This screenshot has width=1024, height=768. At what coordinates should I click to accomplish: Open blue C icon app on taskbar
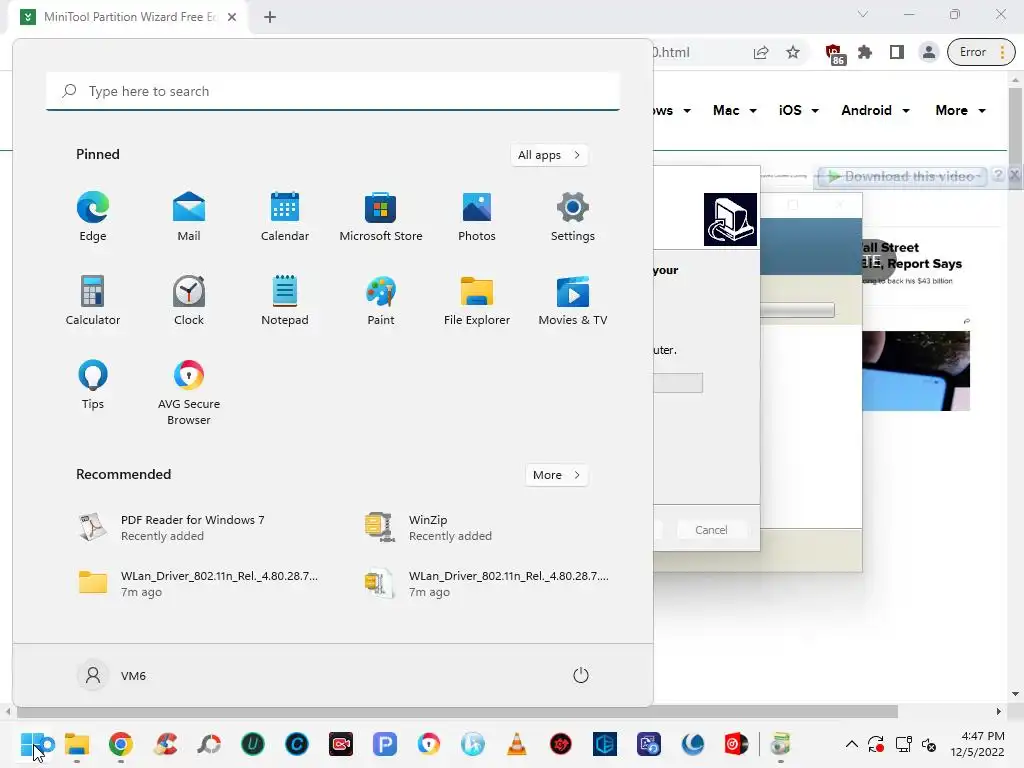296,744
